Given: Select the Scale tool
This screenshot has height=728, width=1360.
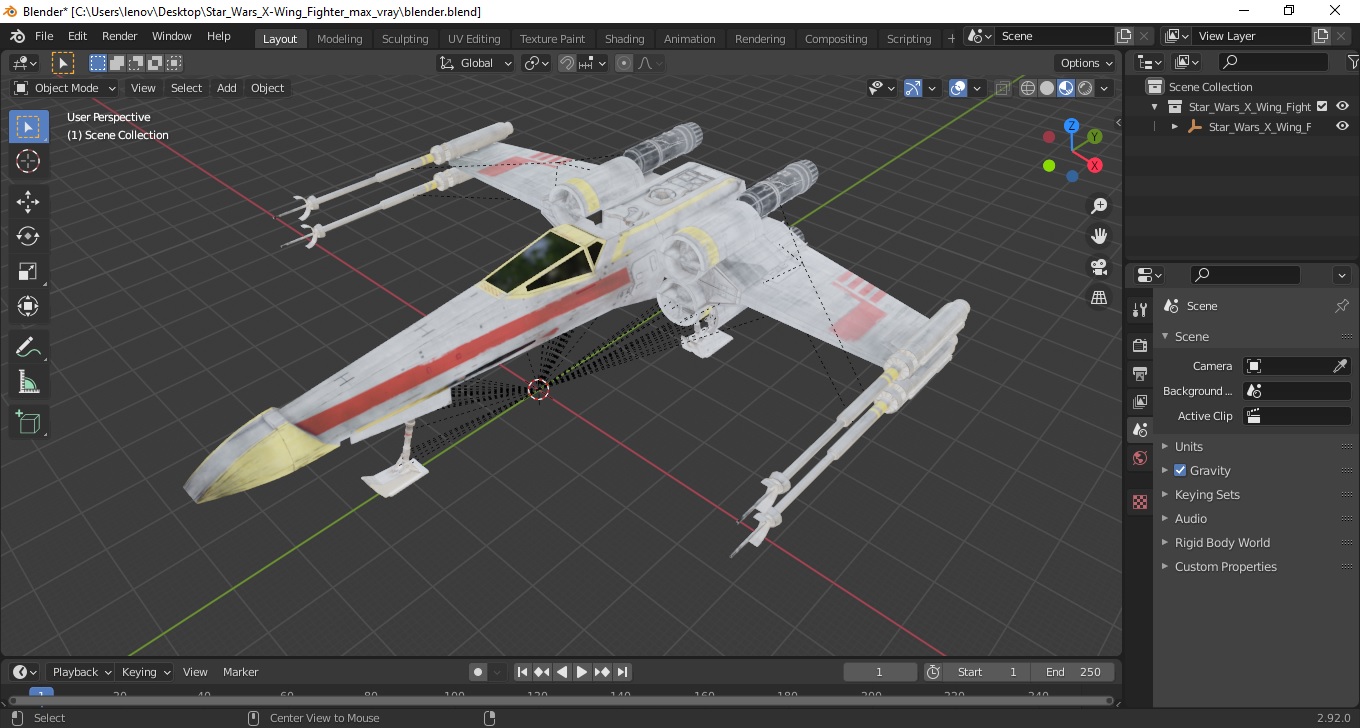Looking at the screenshot, I should click(28, 271).
